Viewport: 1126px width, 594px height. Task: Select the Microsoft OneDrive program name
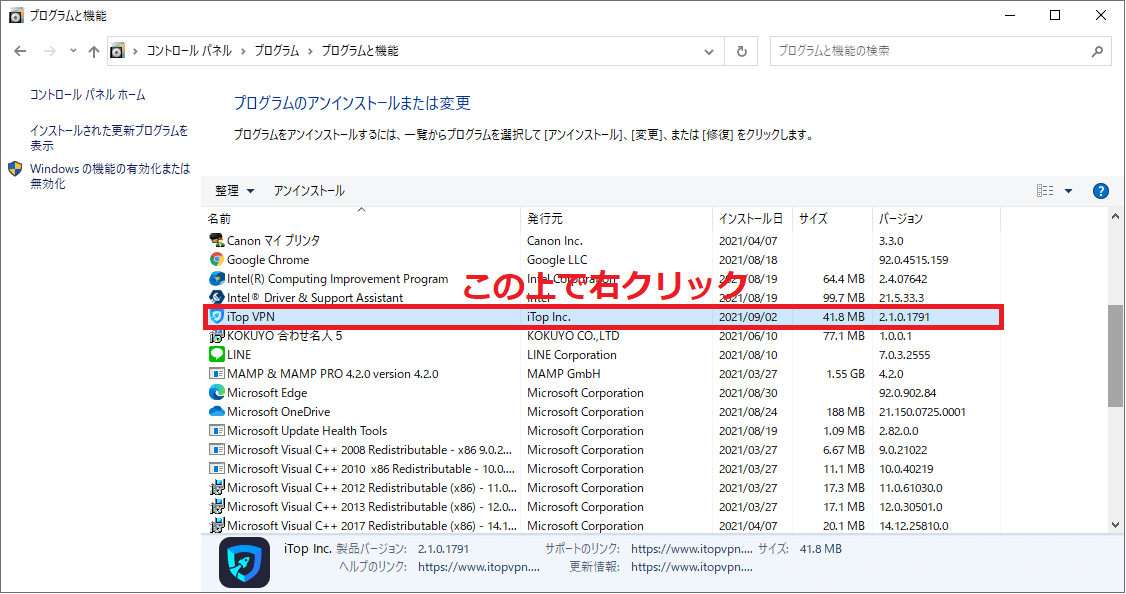point(279,412)
